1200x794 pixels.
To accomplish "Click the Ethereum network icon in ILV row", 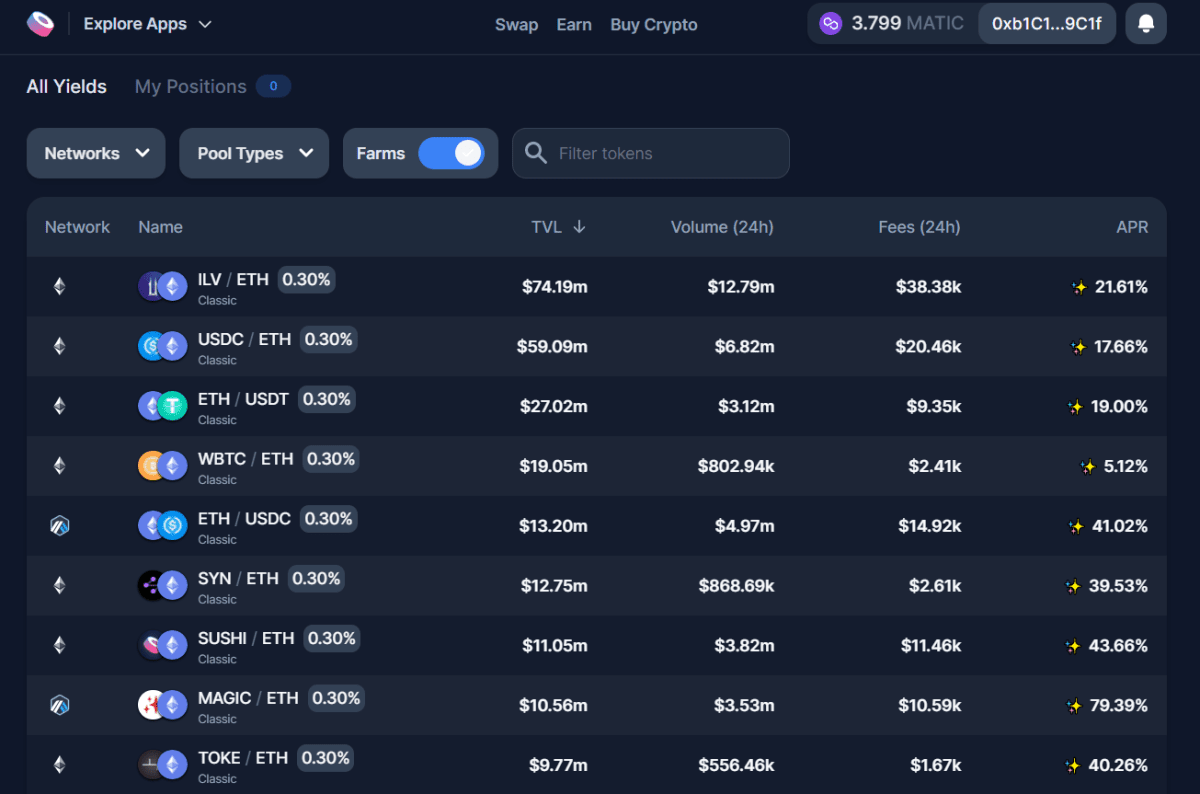I will coord(59,287).
